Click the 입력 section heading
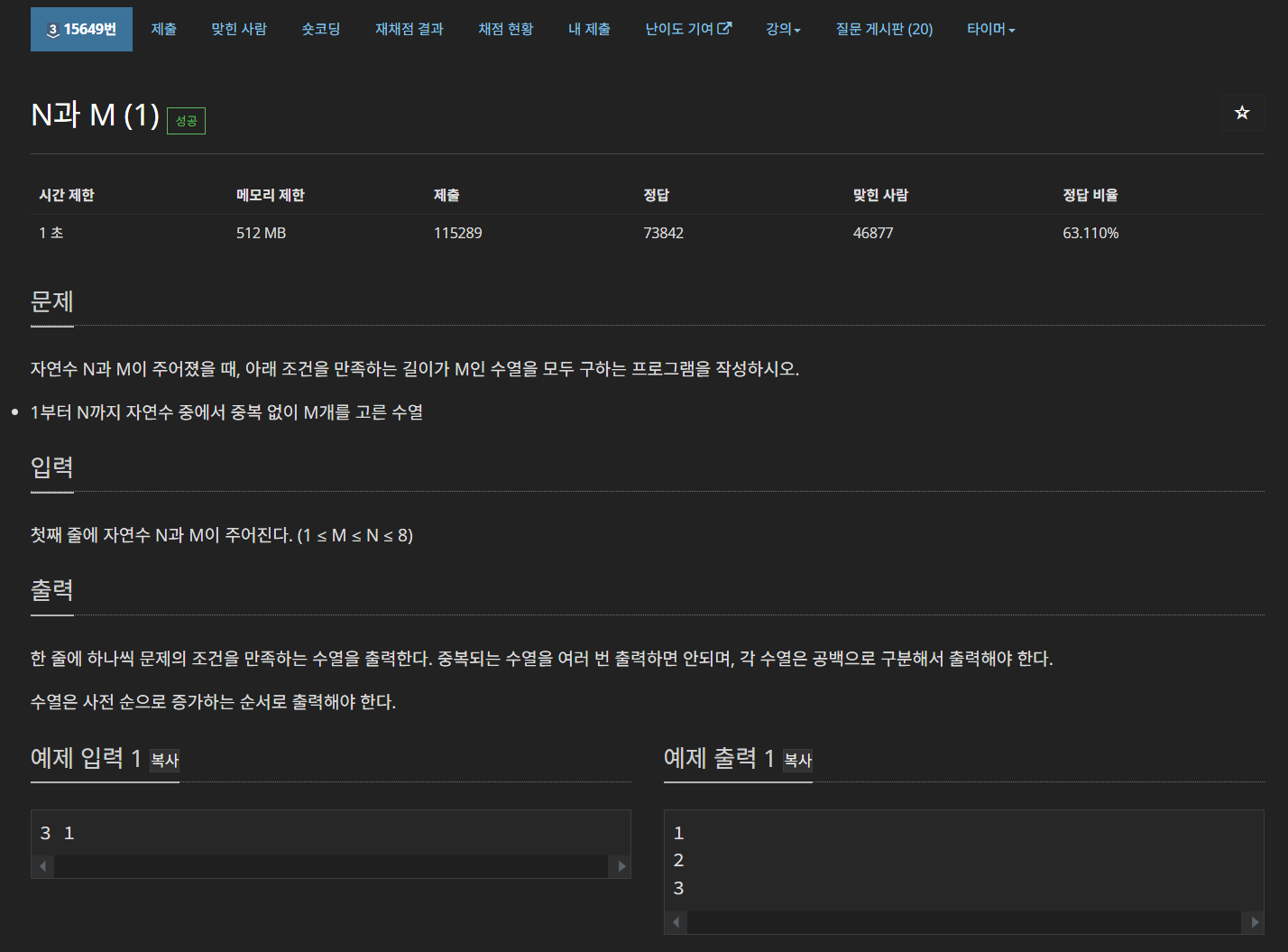 (51, 467)
